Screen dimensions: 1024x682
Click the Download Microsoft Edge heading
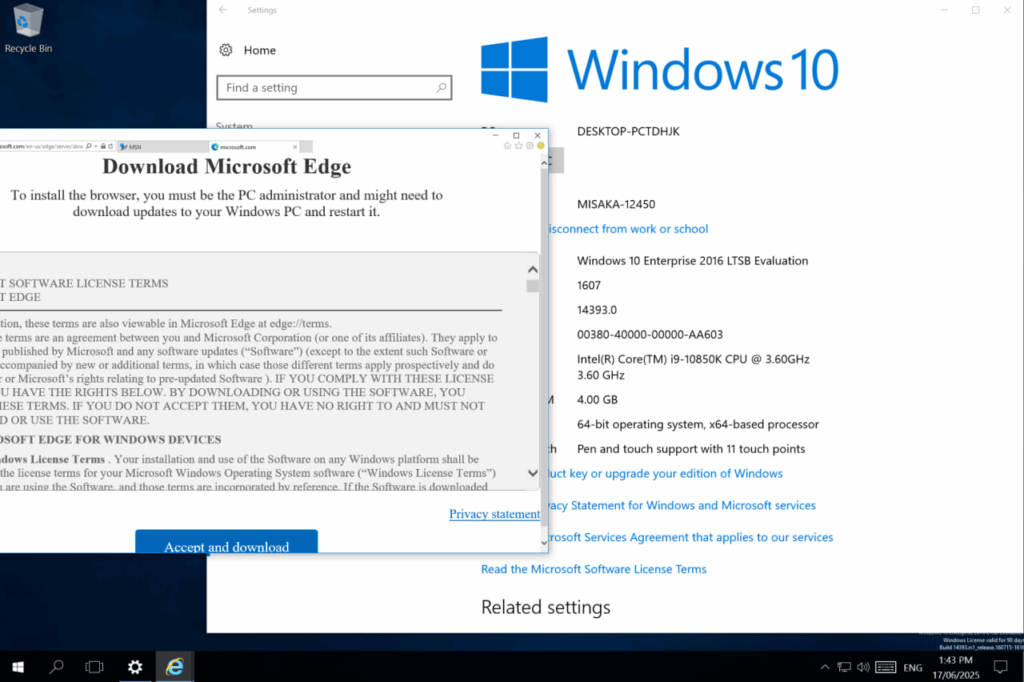click(227, 167)
